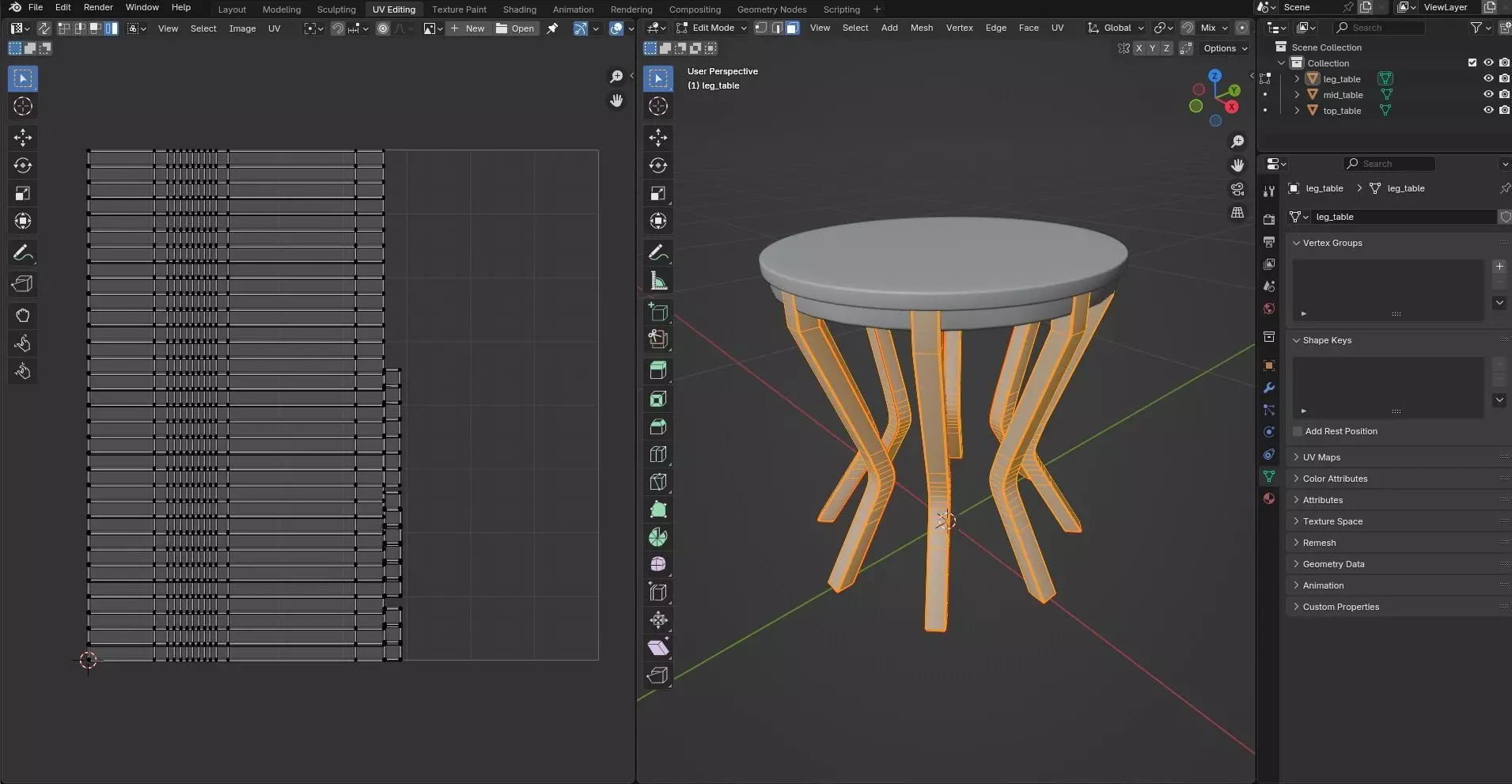The width and height of the screenshot is (1512, 784).
Task: Select the Grab tool in UV editor
Action: pyautogui.click(x=23, y=316)
